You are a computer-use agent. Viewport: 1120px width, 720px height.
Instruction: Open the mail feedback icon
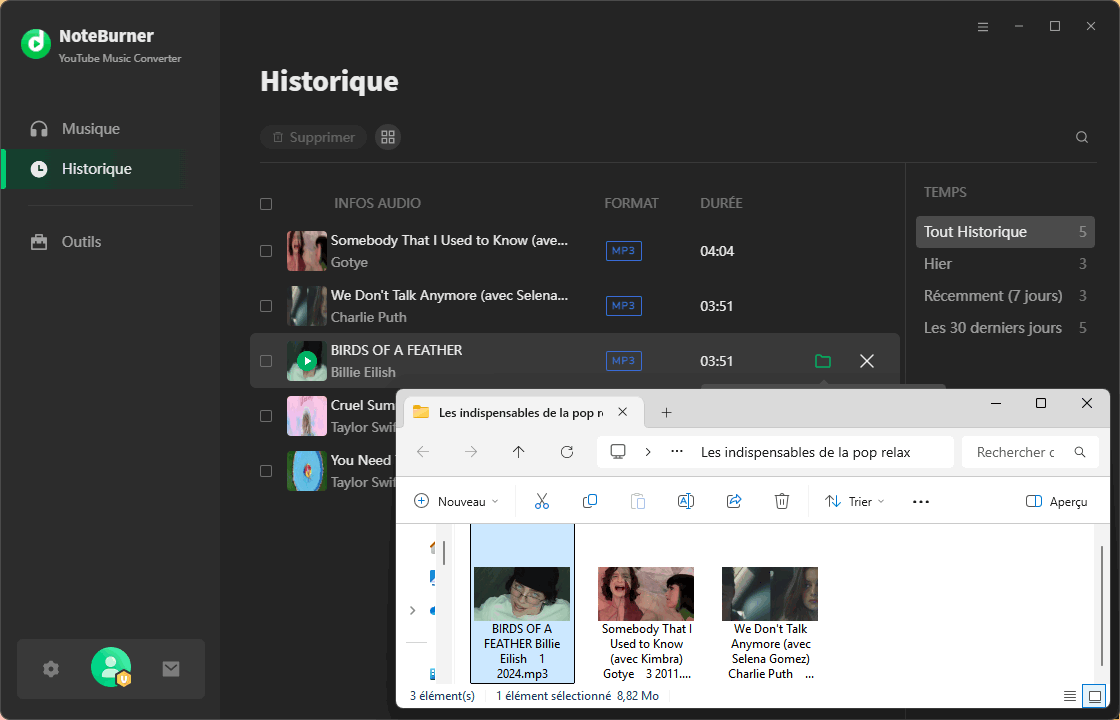(x=171, y=669)
